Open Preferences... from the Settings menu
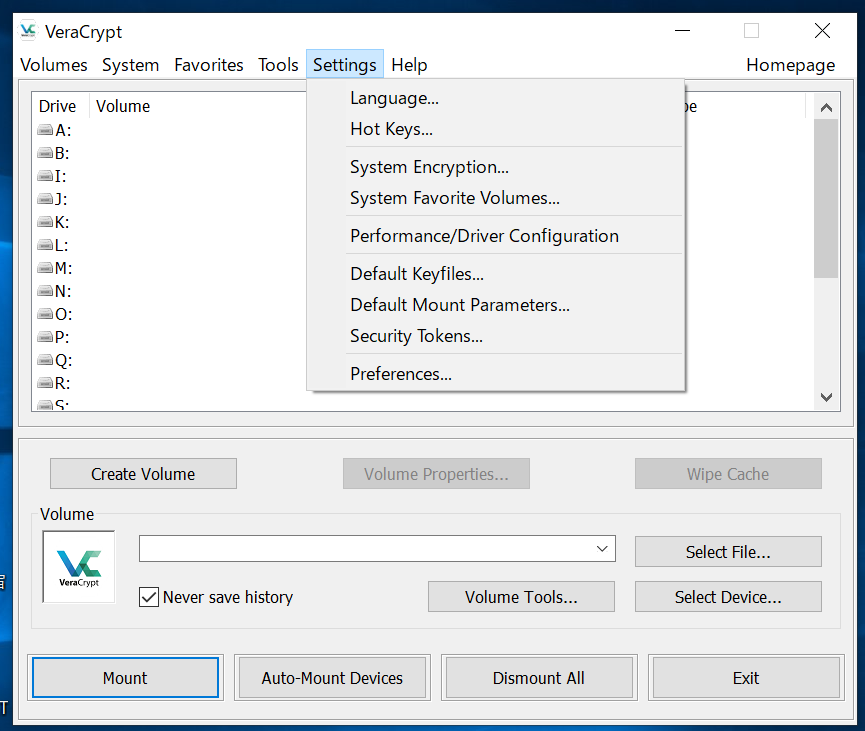This screenshot has height=731, width=865. [400, 374]
